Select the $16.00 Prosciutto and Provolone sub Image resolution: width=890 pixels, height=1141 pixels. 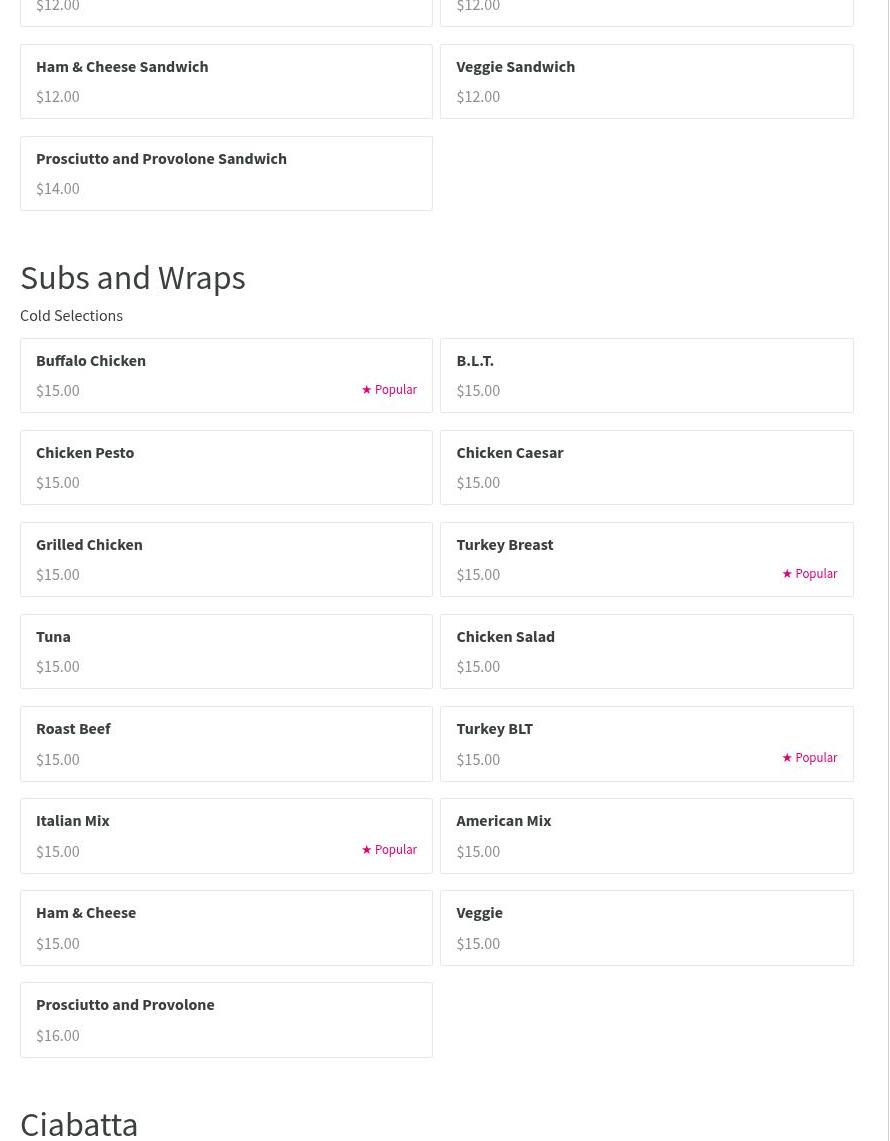tap(226, 1019)
